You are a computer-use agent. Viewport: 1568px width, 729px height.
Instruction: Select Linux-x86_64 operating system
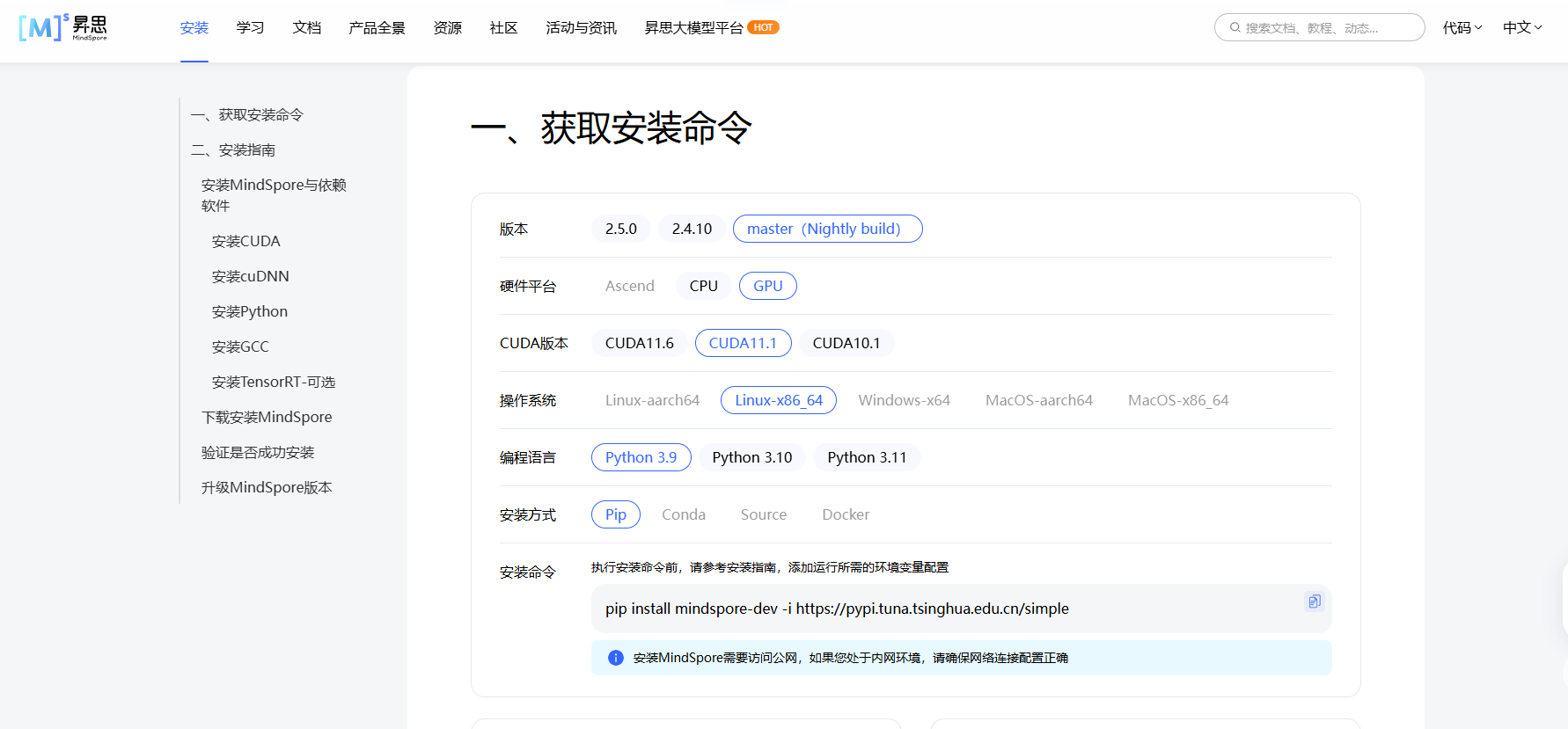(779, 400)
